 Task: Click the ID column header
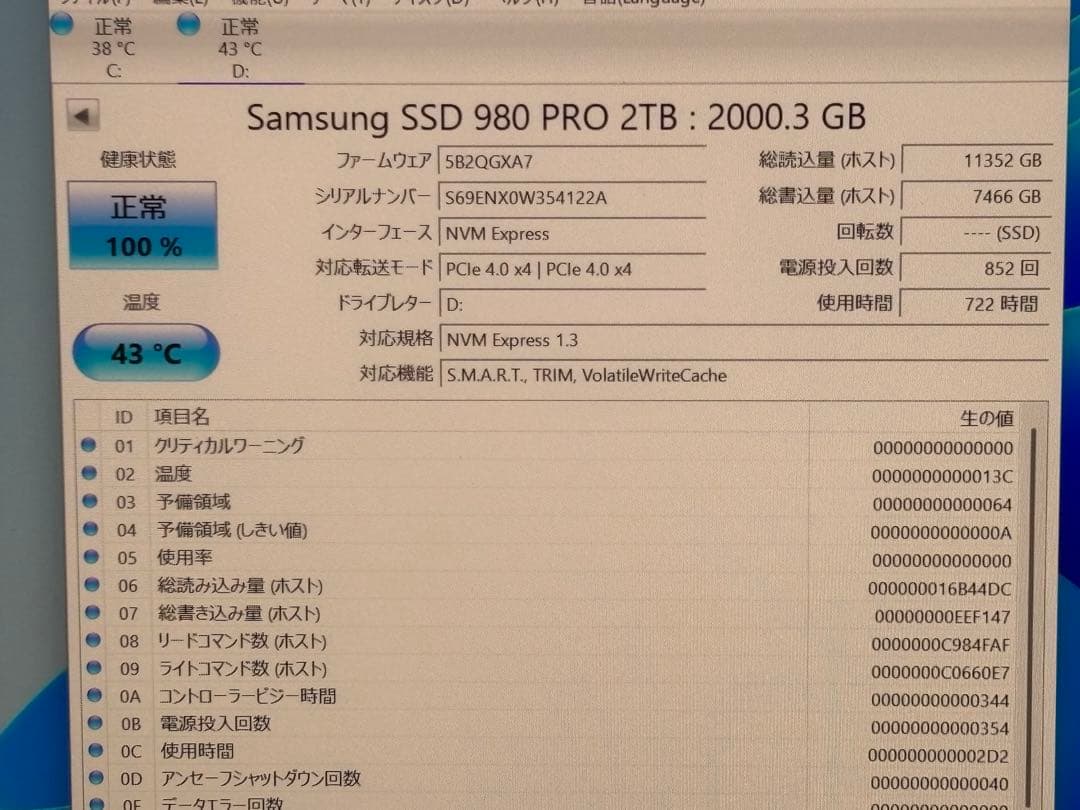[123, 417]
